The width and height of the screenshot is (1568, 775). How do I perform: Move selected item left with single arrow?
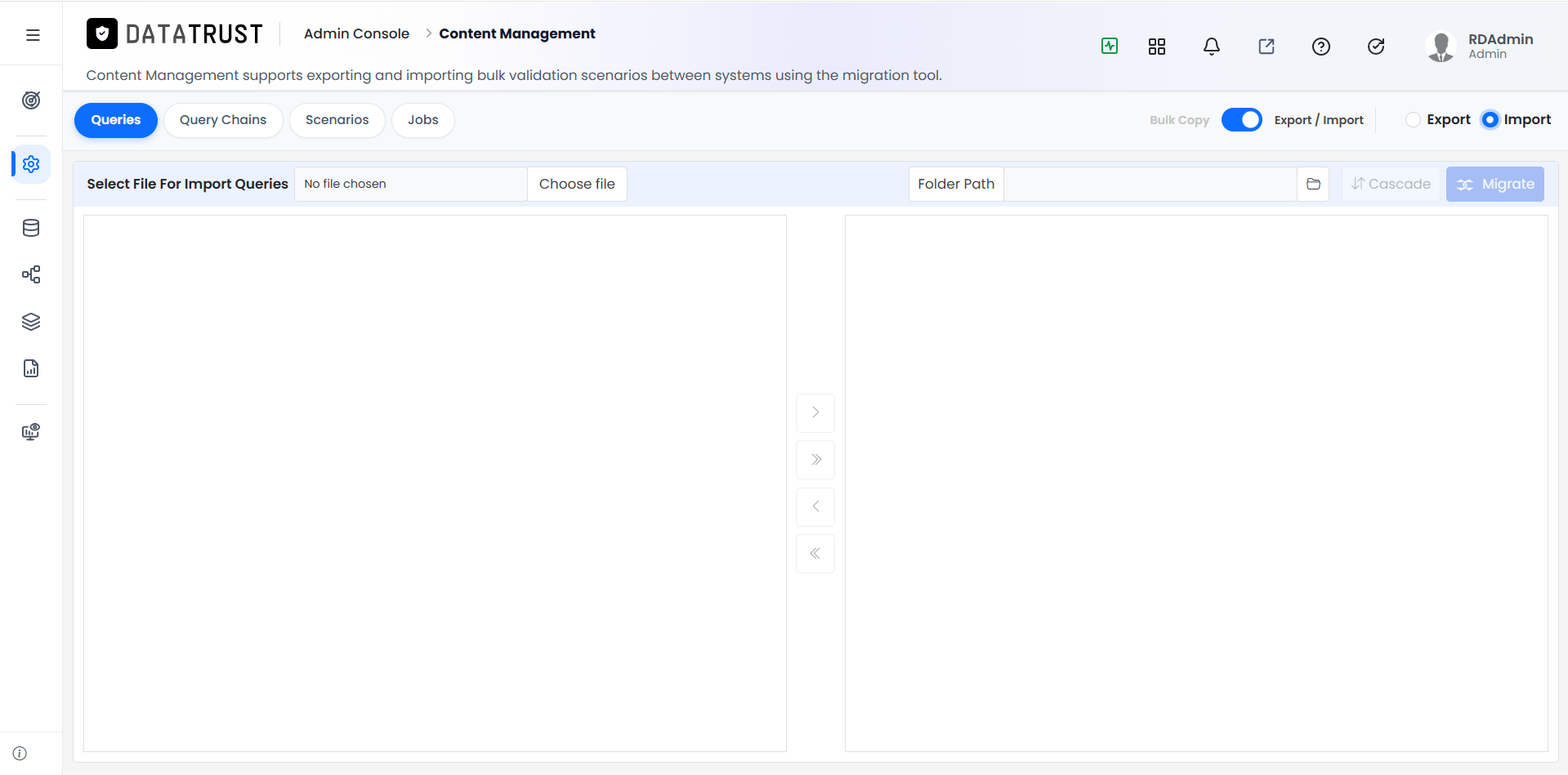pyautogui.click(x=815, y=506)
